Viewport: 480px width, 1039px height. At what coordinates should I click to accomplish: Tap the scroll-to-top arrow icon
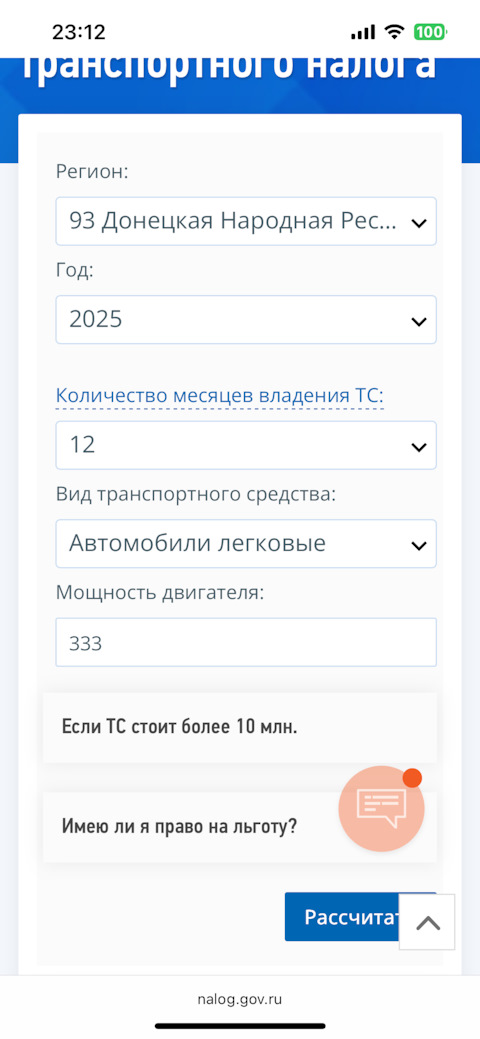(428, 922)
